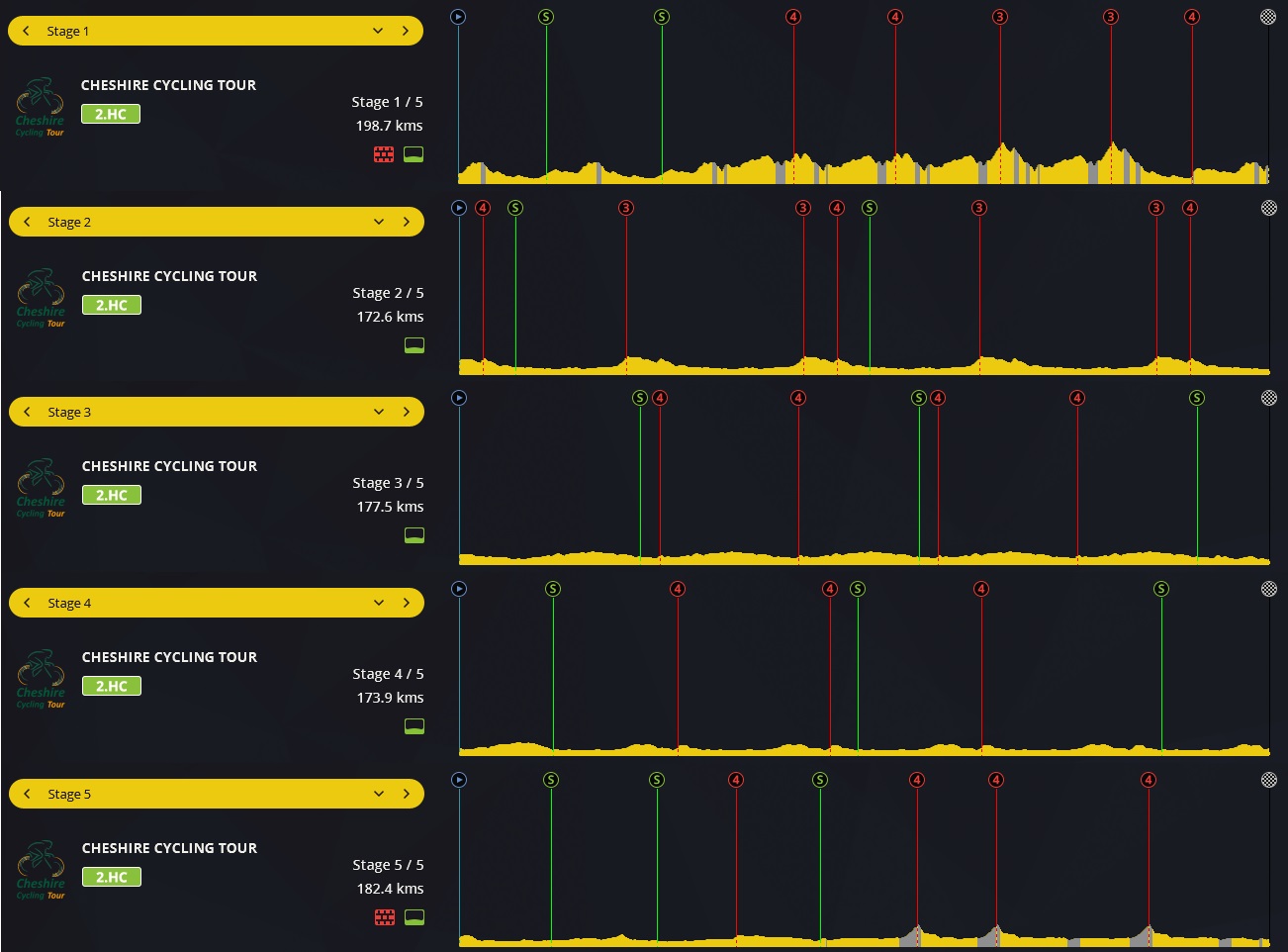Screen dimensions: 1288x952
Task: Click the 2.HC badge under Stage 1
Action: [x=111, y=114]
